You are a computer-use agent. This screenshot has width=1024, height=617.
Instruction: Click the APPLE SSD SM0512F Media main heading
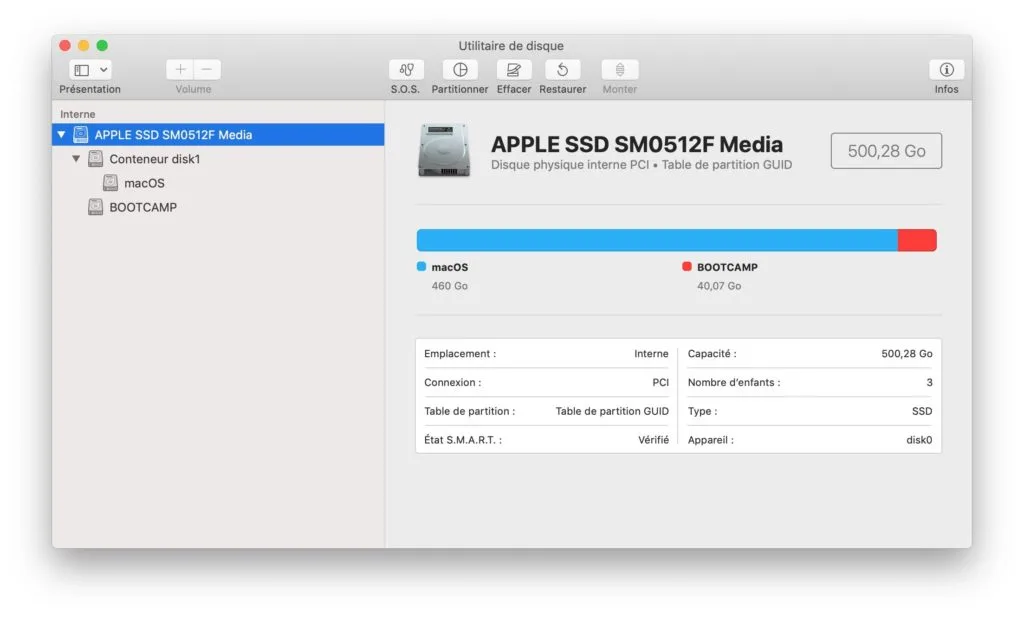pyautogui.click(x=637, y=144)
